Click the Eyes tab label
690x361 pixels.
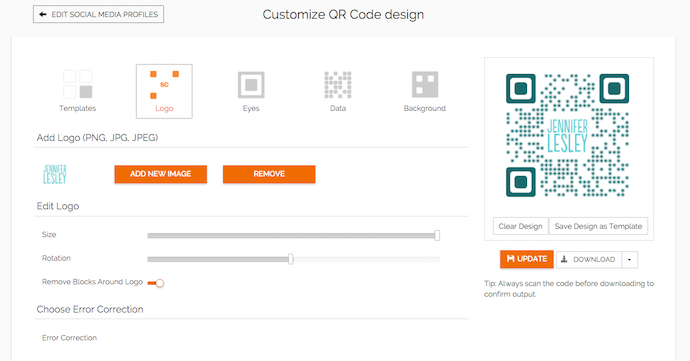coord(251,108)
